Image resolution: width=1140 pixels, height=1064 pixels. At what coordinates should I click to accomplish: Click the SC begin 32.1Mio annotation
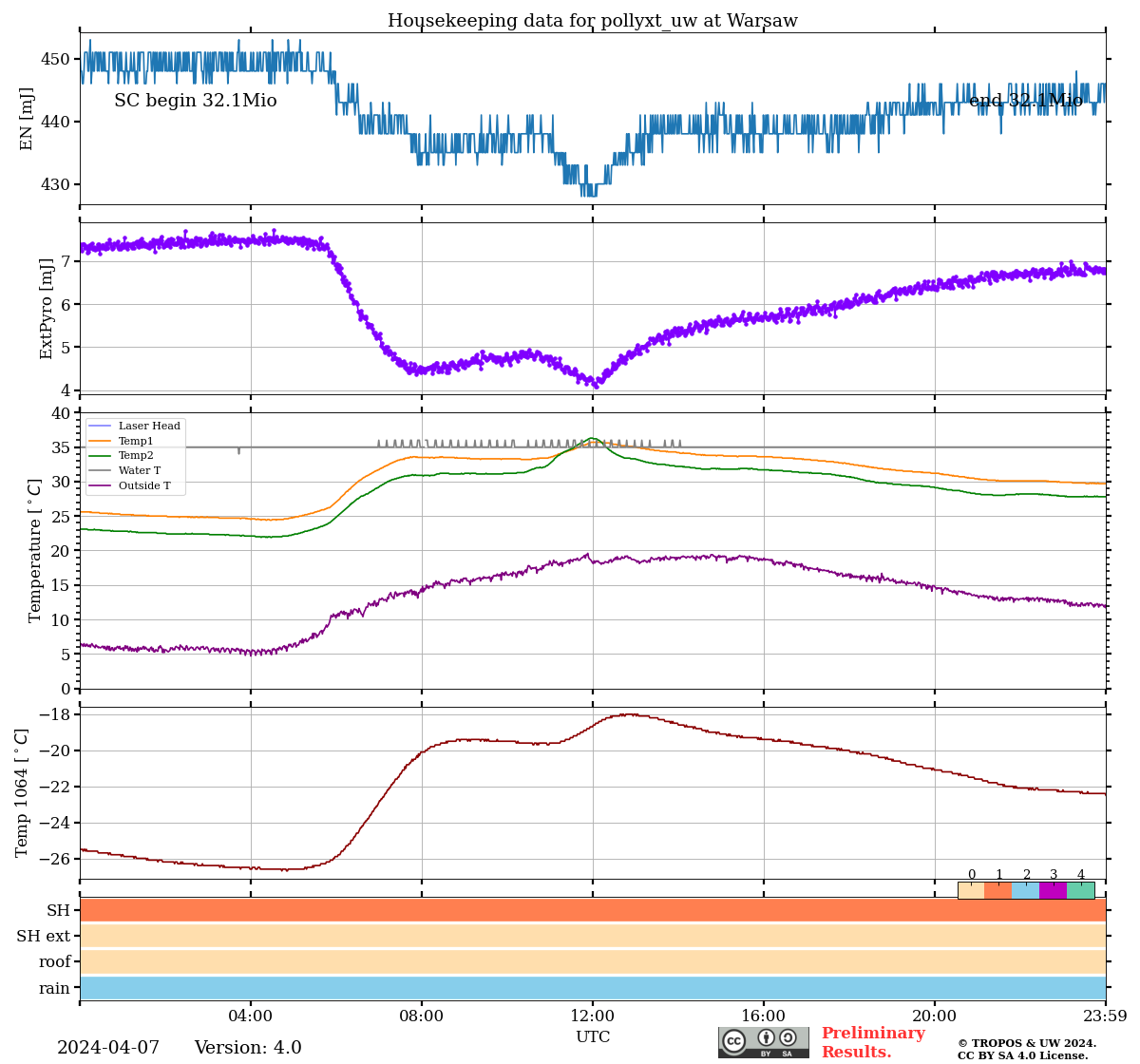click(x=196, y=101)
